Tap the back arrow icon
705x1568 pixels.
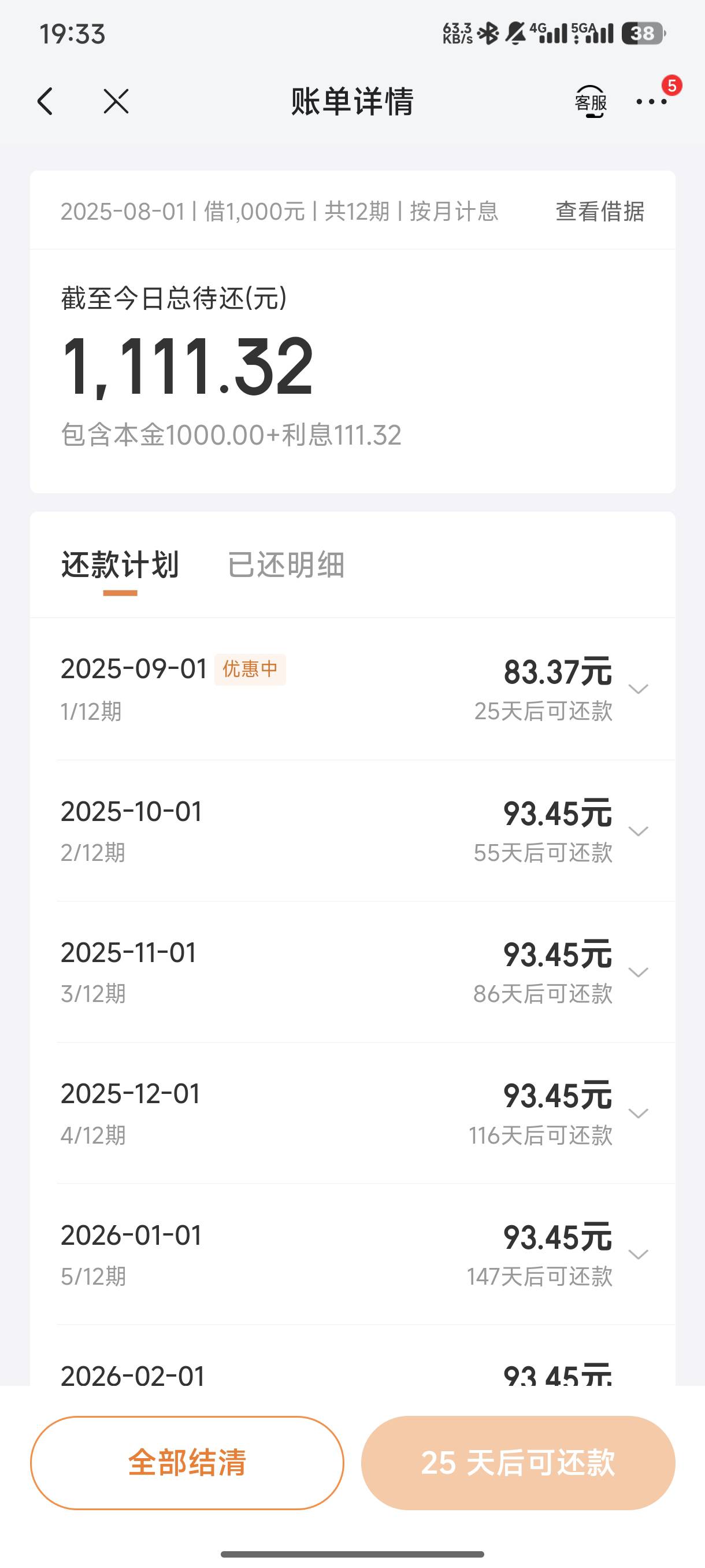tap(46, 101)
